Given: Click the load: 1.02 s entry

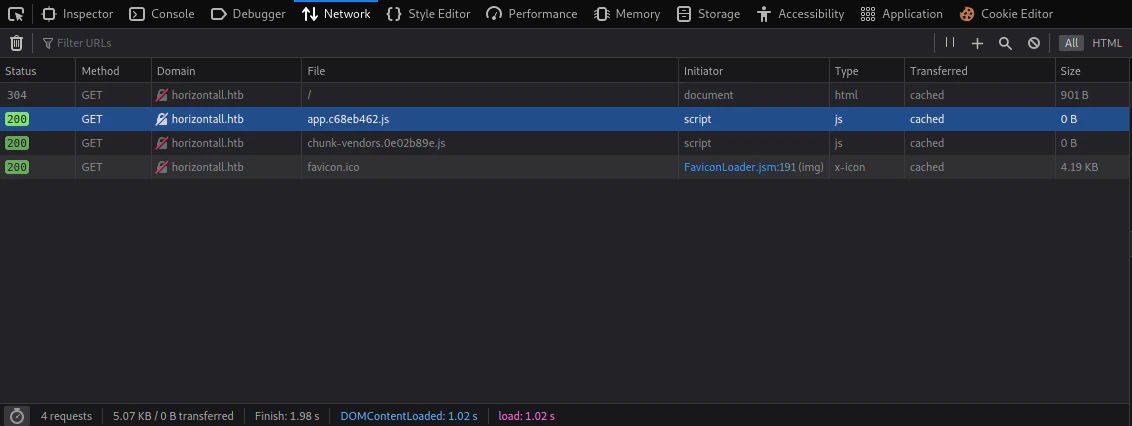Looking at the screenshot, I should 526,416.
